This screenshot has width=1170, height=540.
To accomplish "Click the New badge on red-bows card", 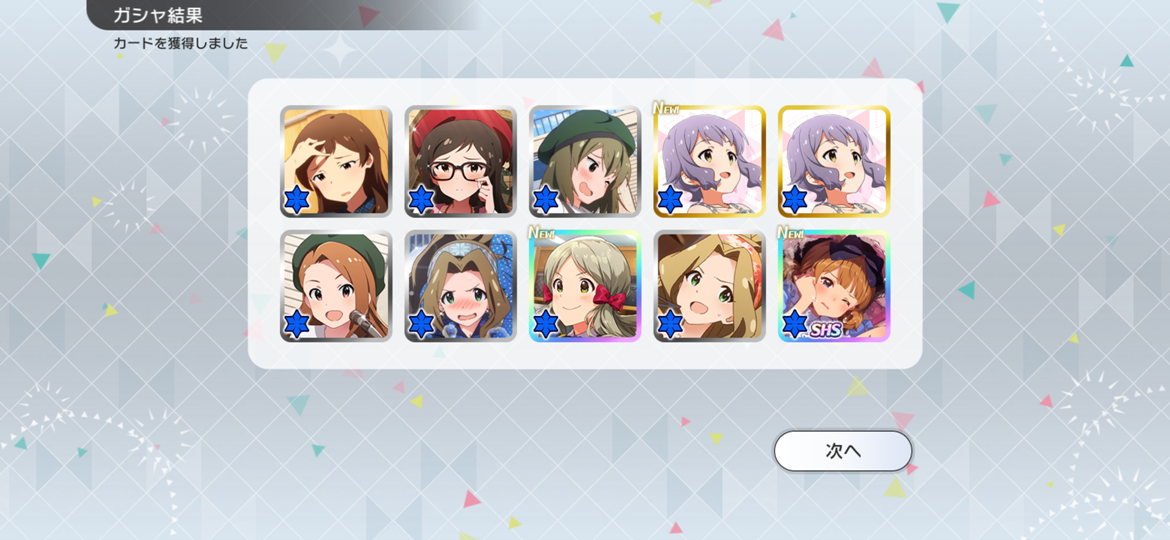I will (x=542, y=233).
